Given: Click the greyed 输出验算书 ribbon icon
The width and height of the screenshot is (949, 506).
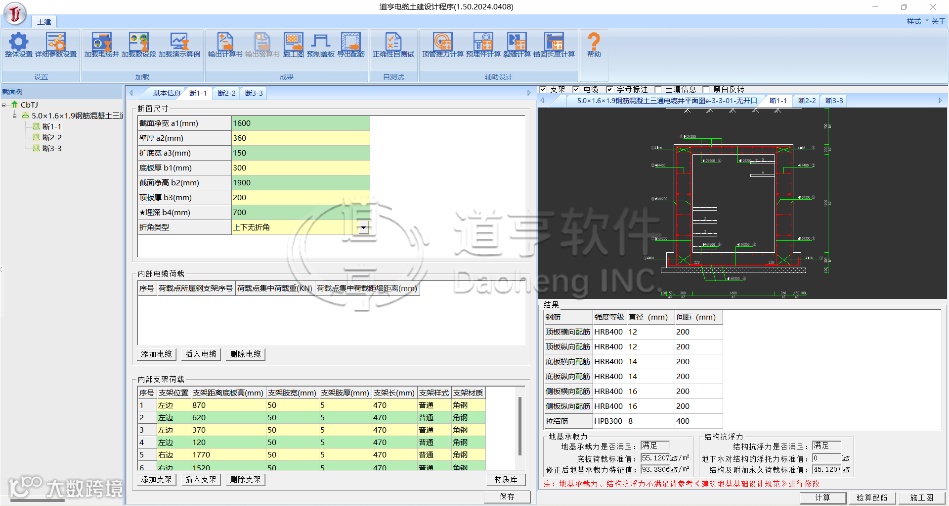Looking at the screenshot, I should (262, 45).
